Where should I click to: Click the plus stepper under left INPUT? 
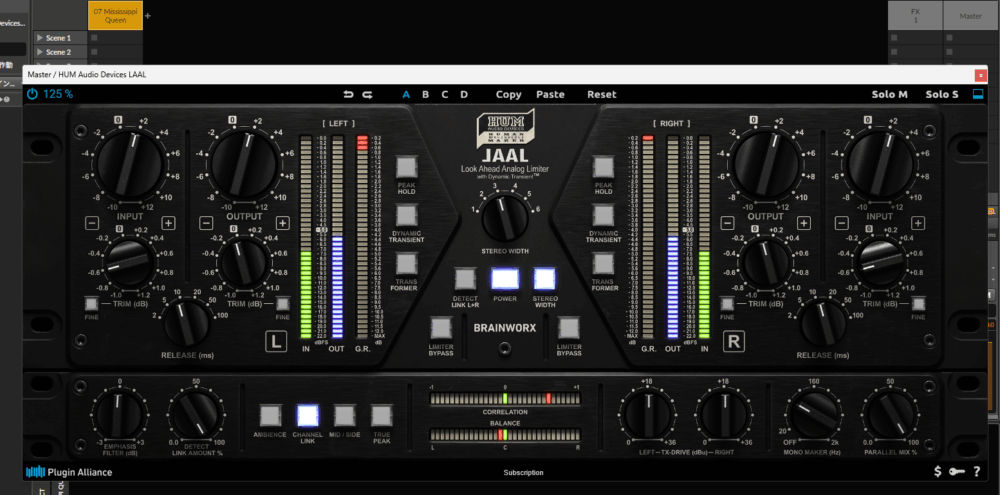[x=168, y=223]
